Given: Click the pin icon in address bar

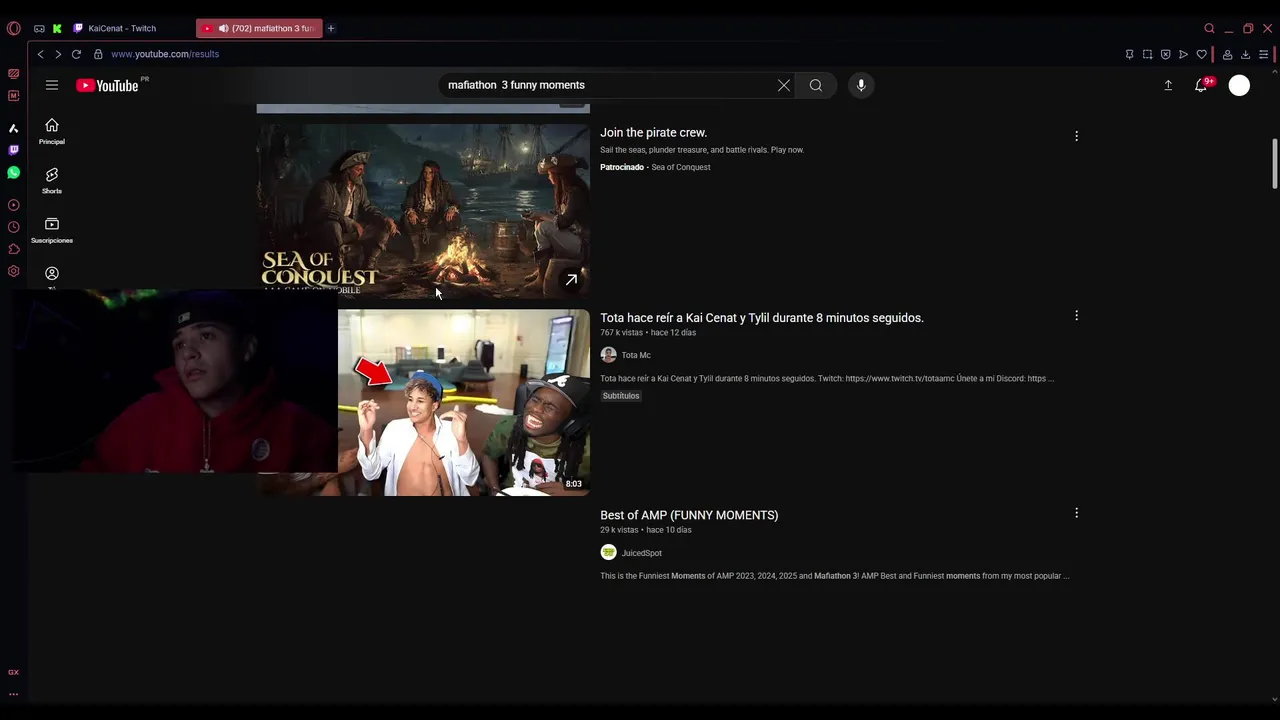Looking at the screenshot, I should coord(1129,54).
